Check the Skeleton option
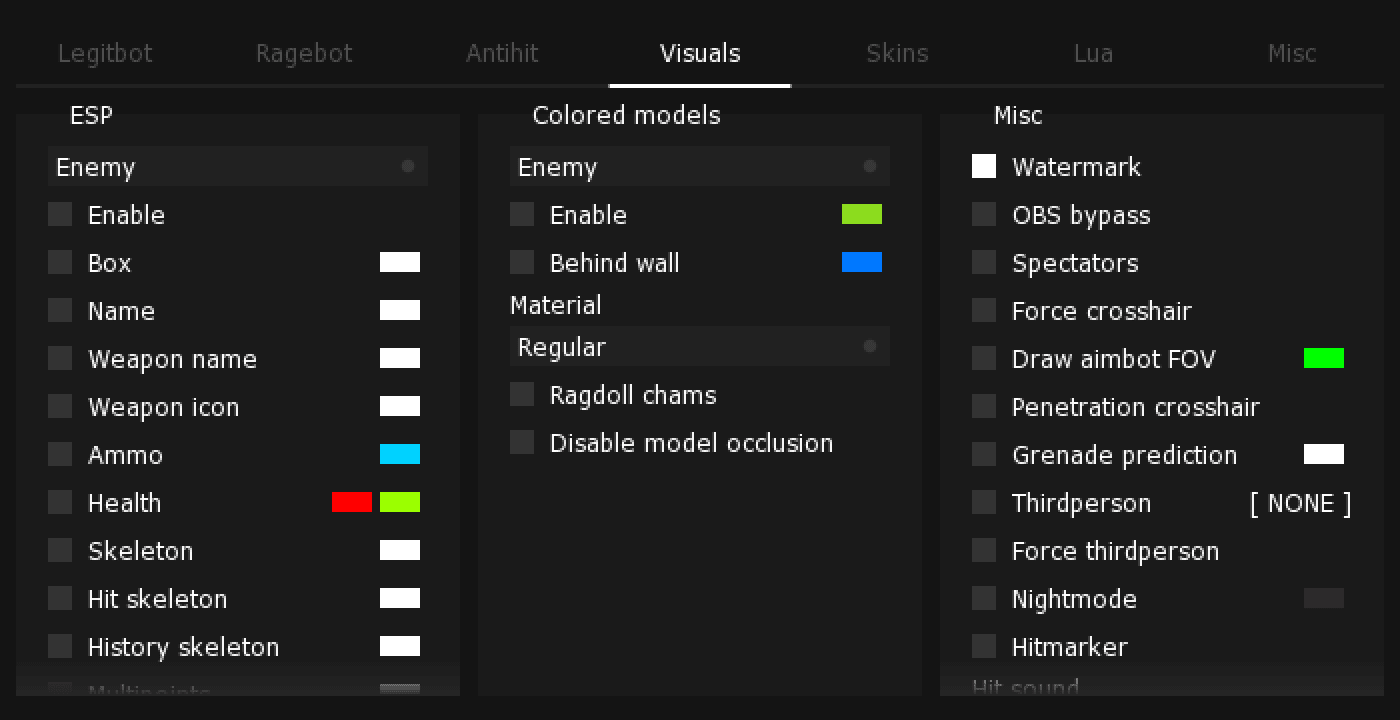The height and width of the screenshot is (720, 1400). [60, 551]
